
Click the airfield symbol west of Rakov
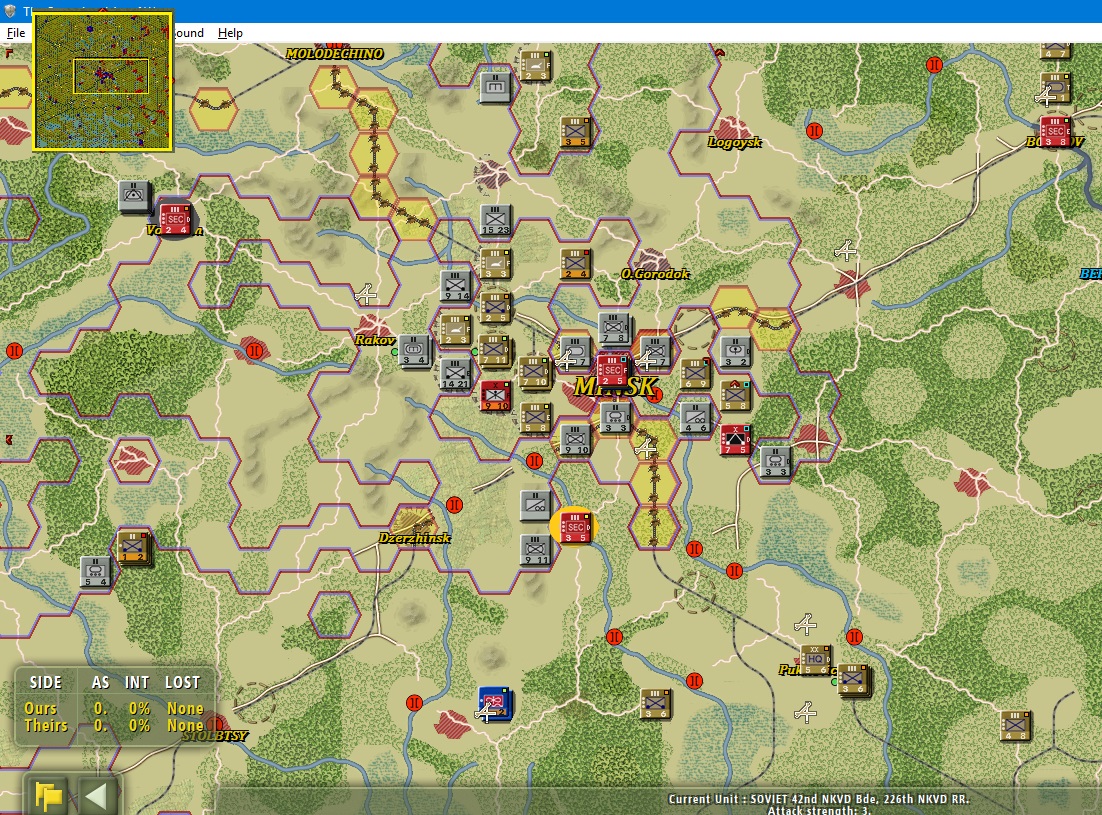click(365, 294)
